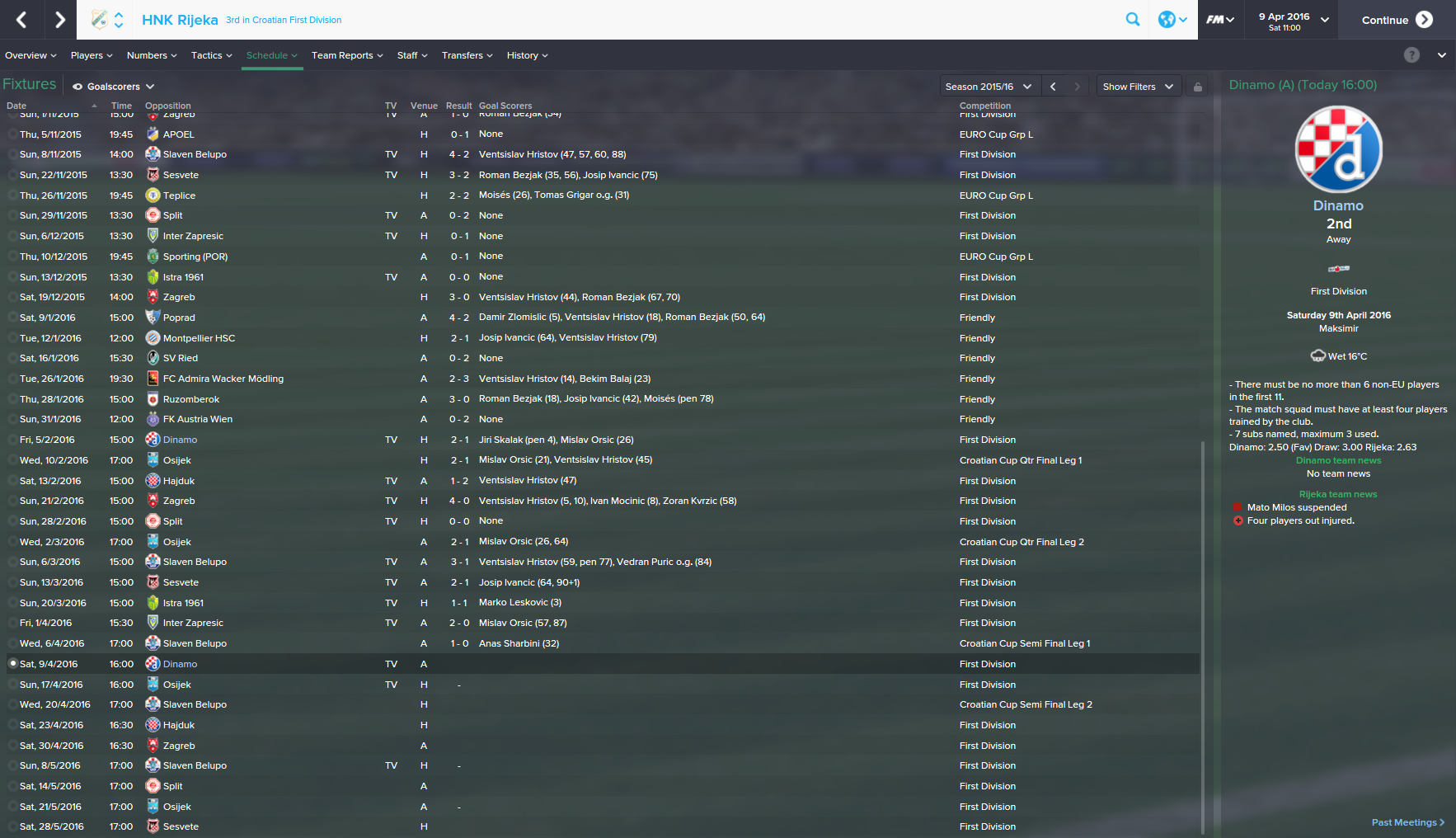Open the Past Meetings link
Viewport: 1456px width, 838px height.
[1408, 822]
